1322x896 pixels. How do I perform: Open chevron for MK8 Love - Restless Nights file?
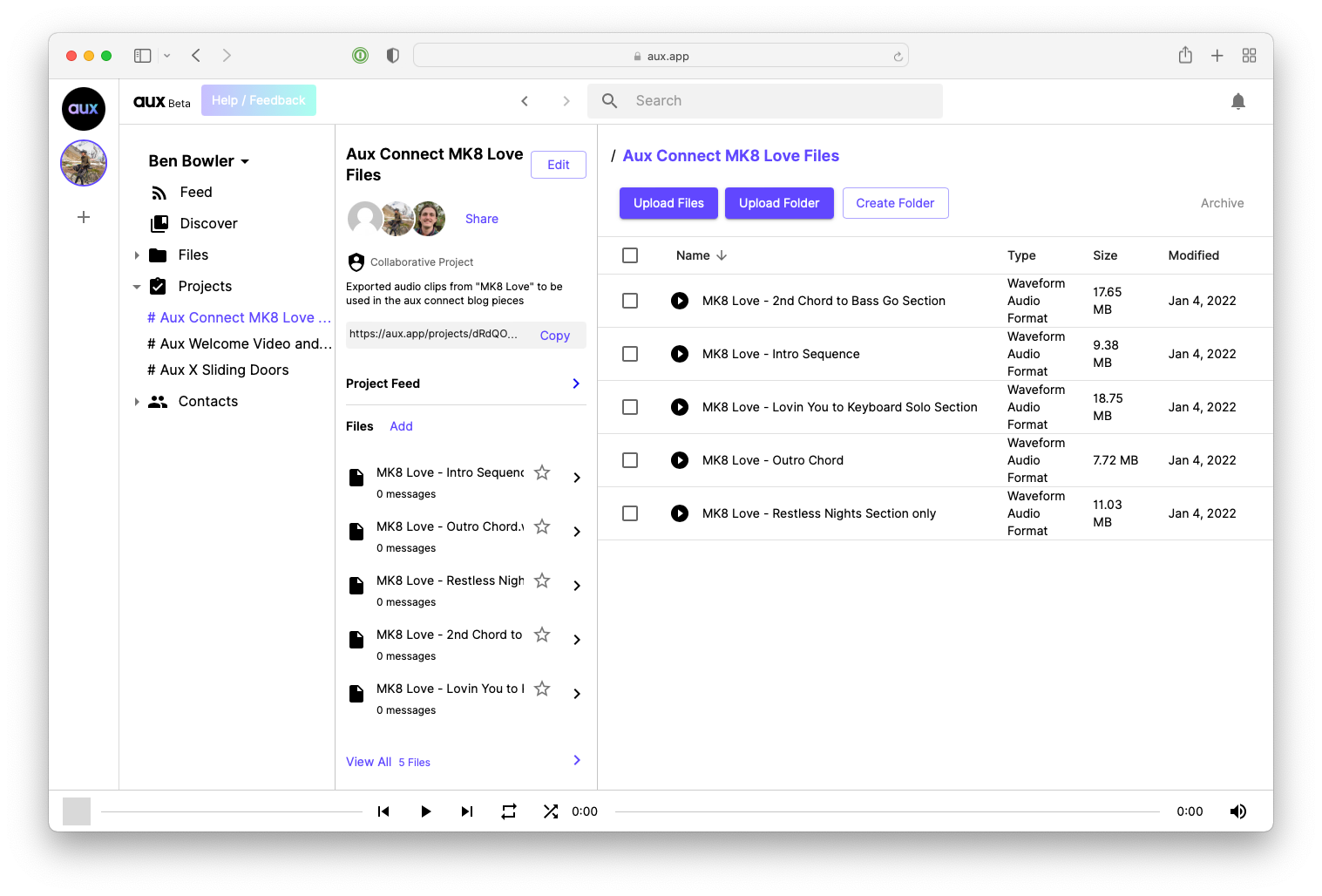point(577,586)
